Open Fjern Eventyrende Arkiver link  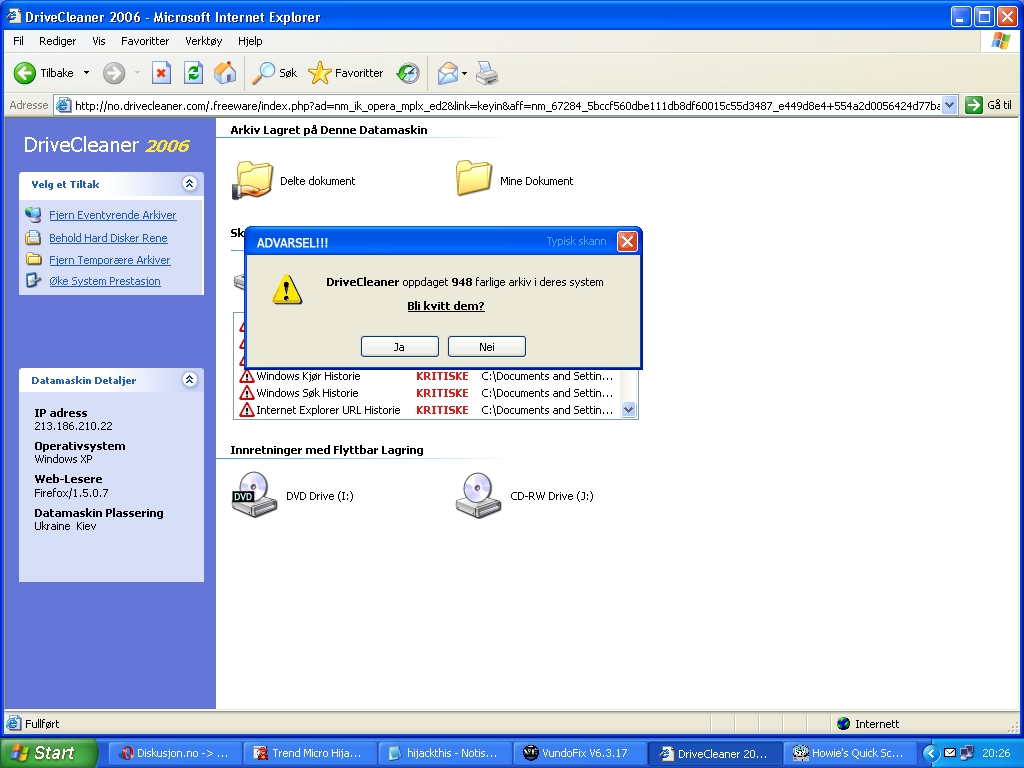point(112,215)
